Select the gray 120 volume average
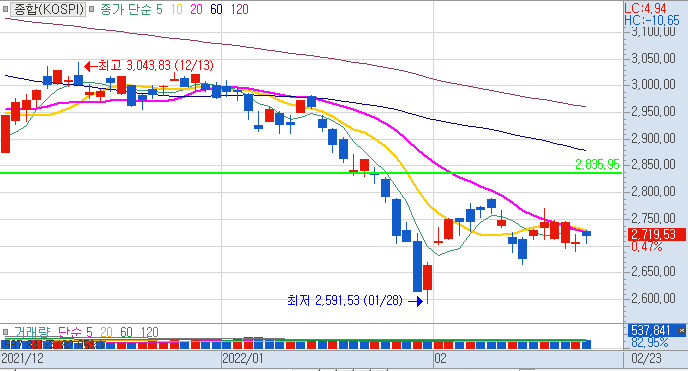 pos(149,332)
